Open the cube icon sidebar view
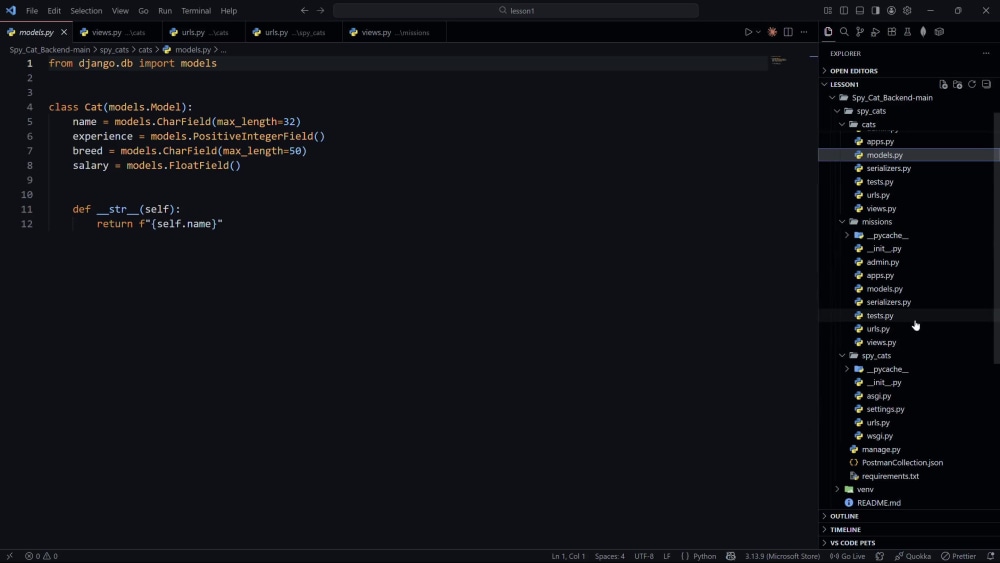This screenshot has height=563, width=1000. 939,32
